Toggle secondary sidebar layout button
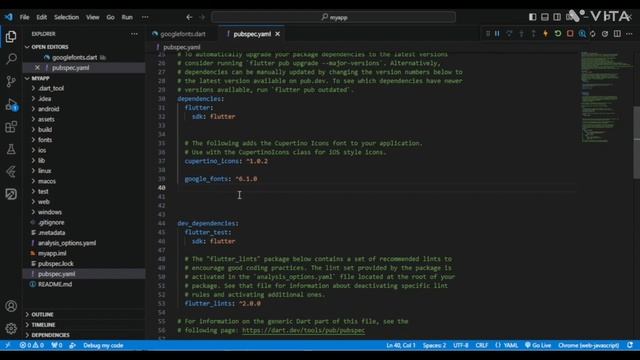This screenshot has height=360, width=640. 557,17
